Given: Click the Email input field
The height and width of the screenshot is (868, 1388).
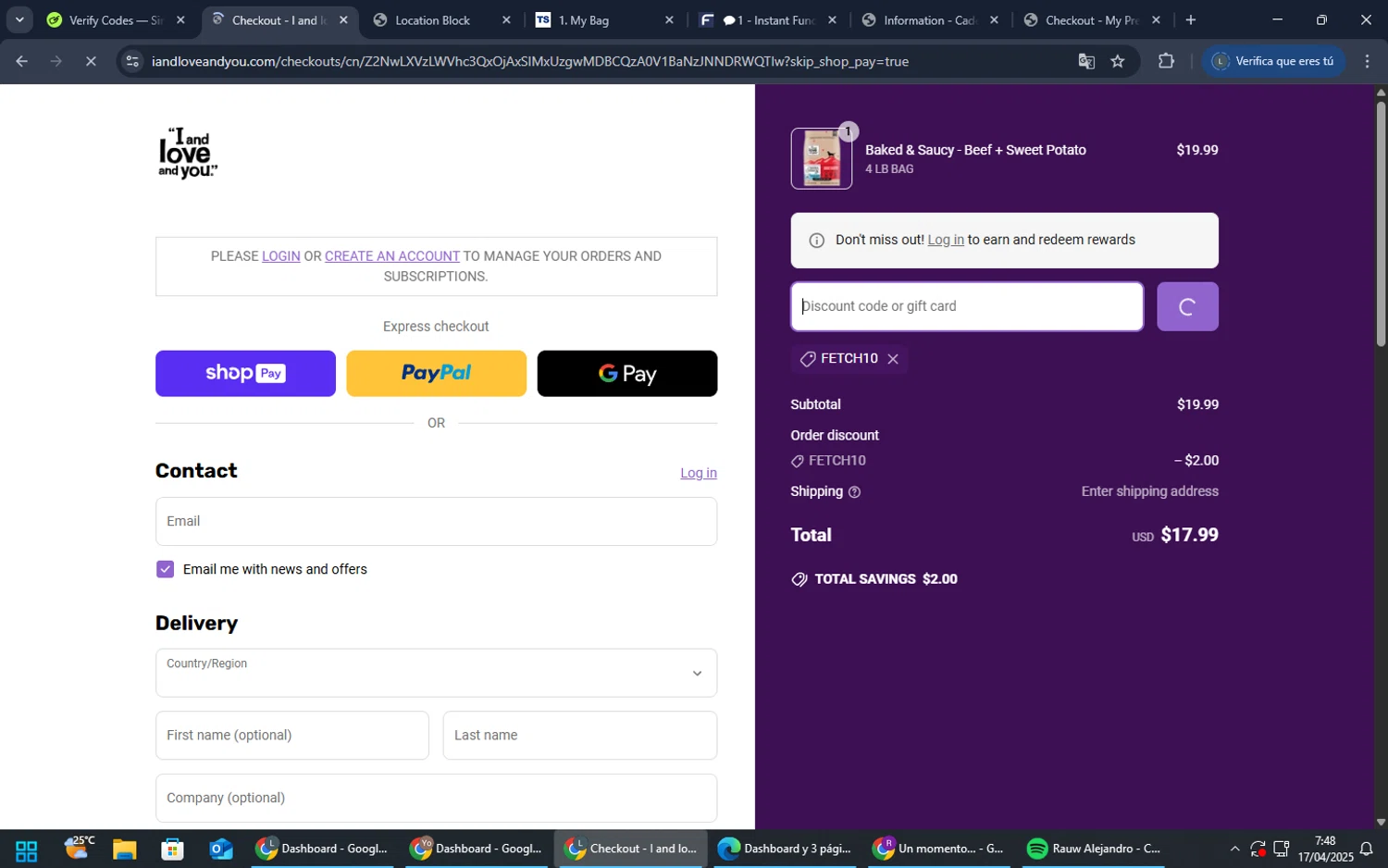Looking at the screenshot, I should click(x=436, y=521).
